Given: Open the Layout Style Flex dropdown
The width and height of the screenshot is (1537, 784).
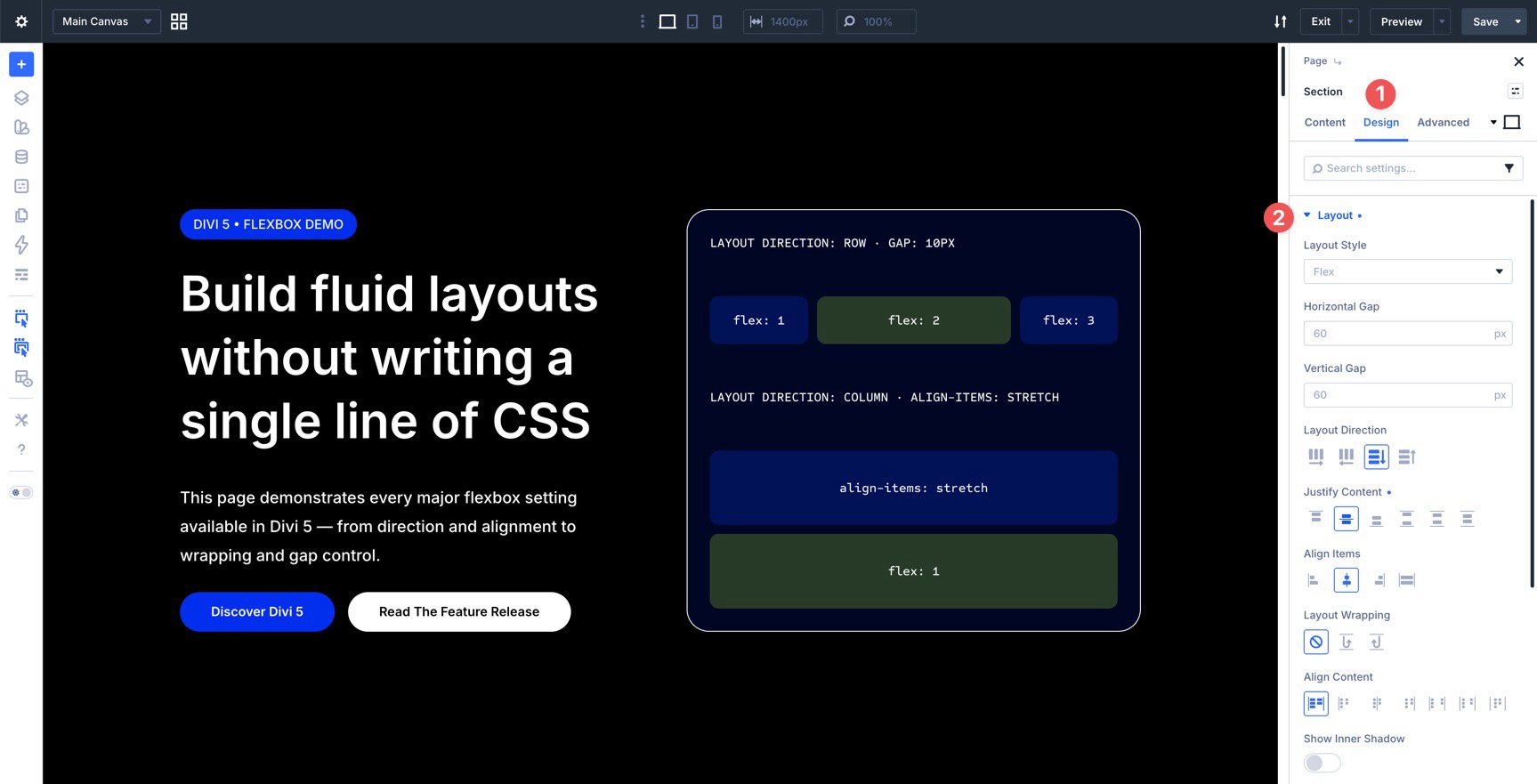Looking at the screenshot, I should [x=1407, y=271].
